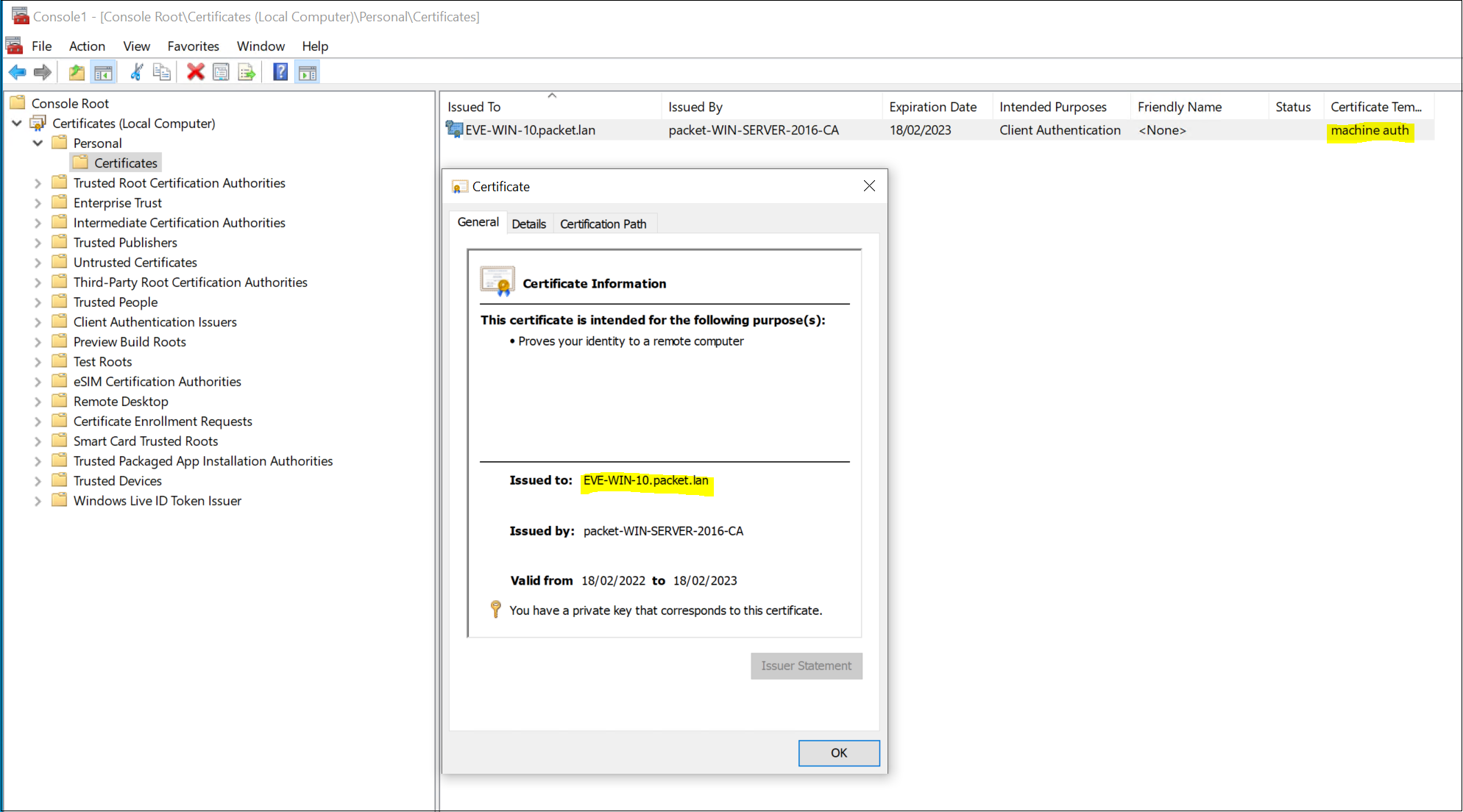This screenshot has width=1463, height=812.
Task: Open the Action menu
Action: click(x=86, y=46)
